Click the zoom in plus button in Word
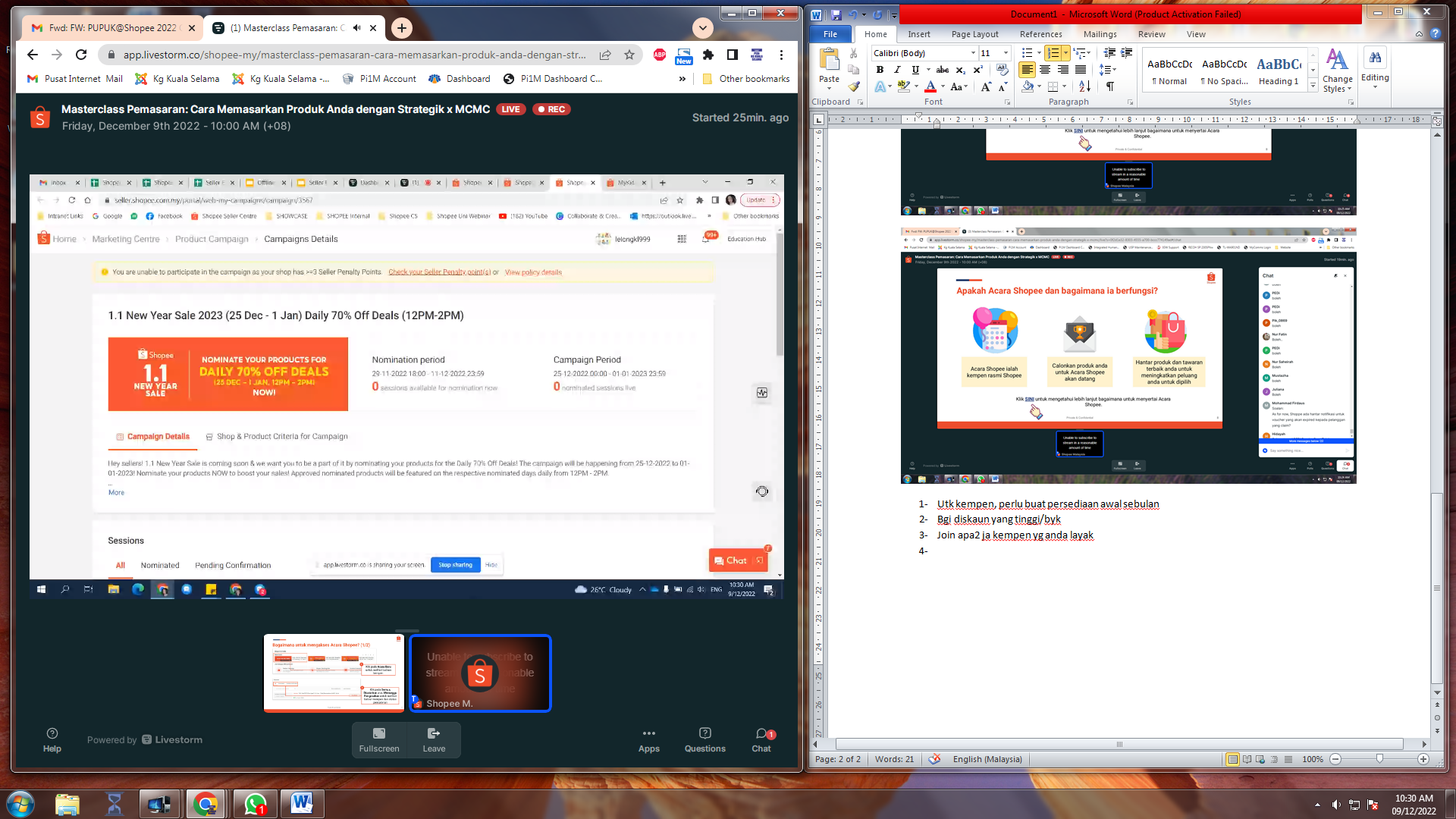The width and height of the screenshot is (1456, 819). tap(1423, 759)
